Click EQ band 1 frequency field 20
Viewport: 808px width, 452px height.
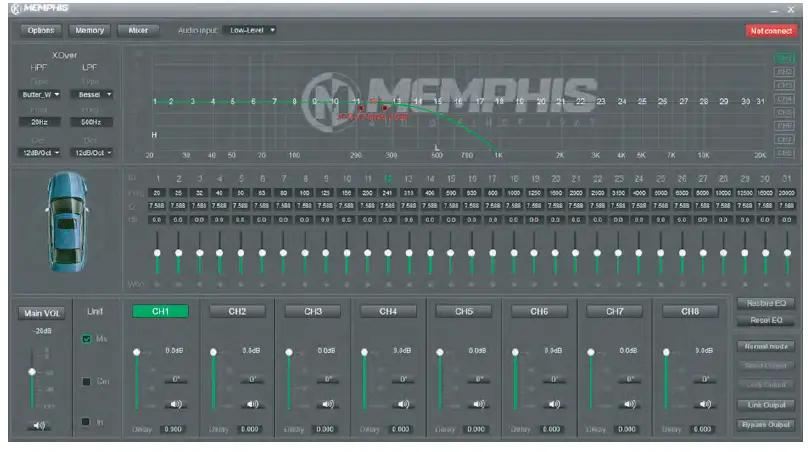[157, 193]
